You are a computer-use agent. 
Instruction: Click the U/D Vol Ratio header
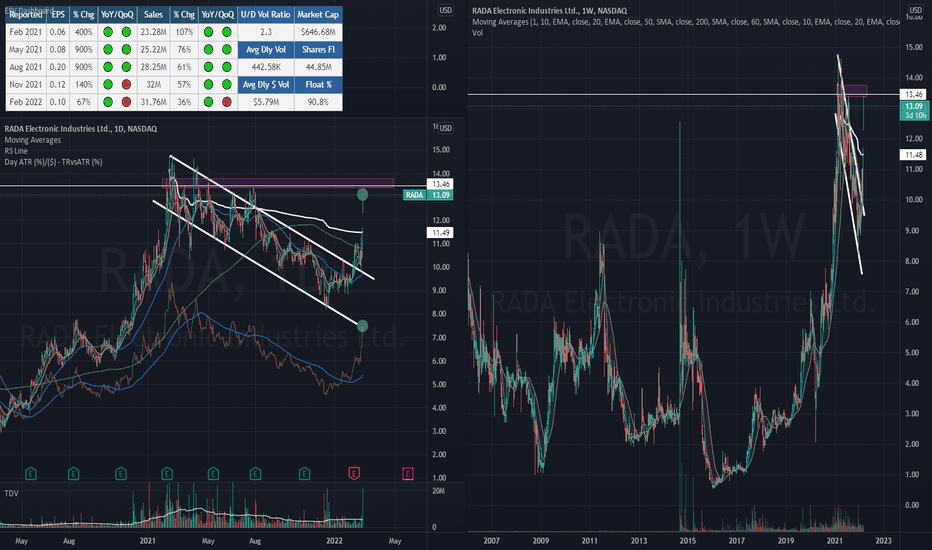pos(266,14)
